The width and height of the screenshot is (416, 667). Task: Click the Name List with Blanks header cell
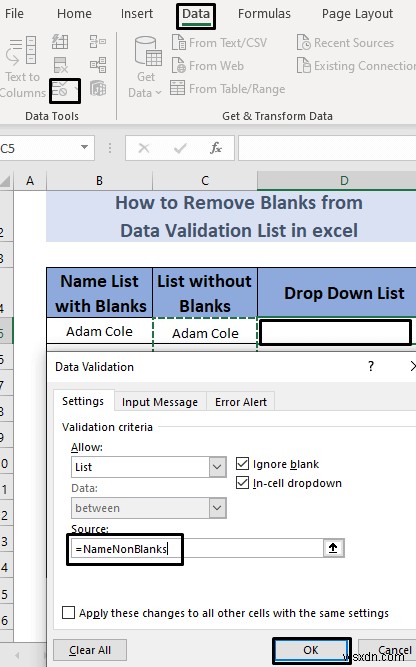100,293
